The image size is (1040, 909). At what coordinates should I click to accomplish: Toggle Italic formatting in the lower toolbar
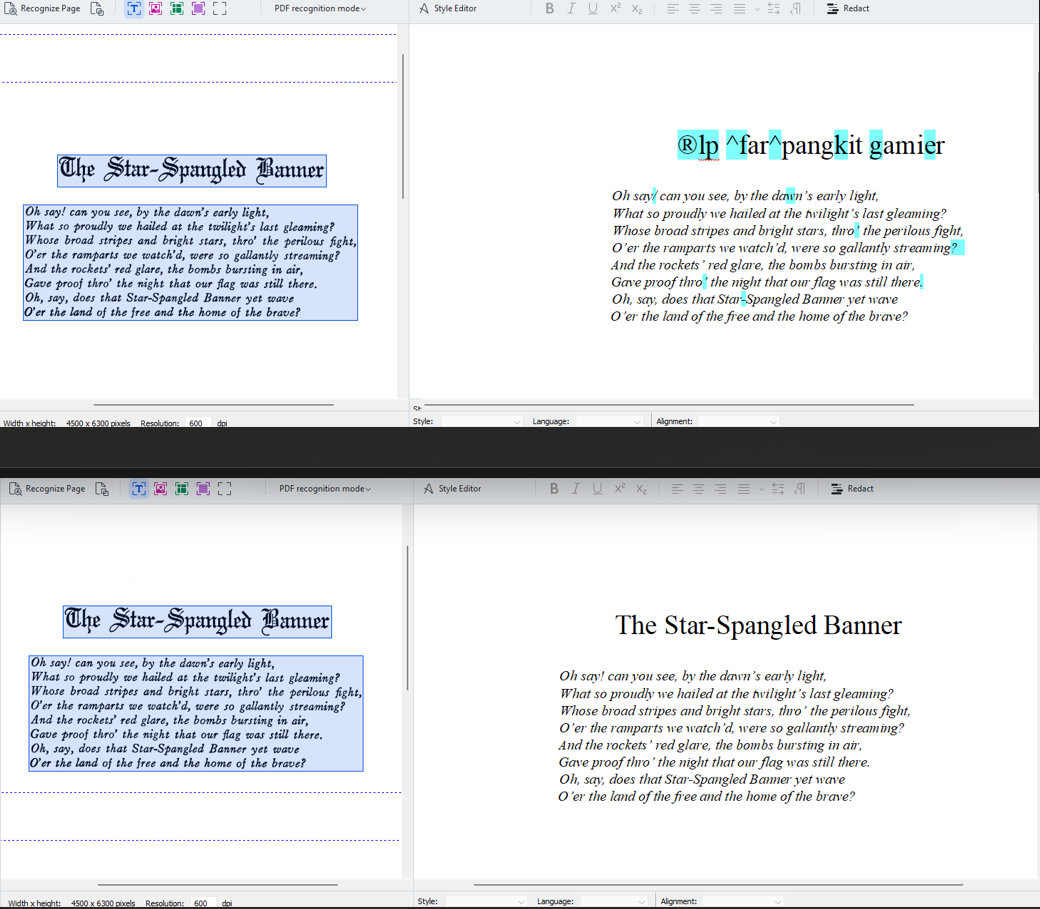575,489
